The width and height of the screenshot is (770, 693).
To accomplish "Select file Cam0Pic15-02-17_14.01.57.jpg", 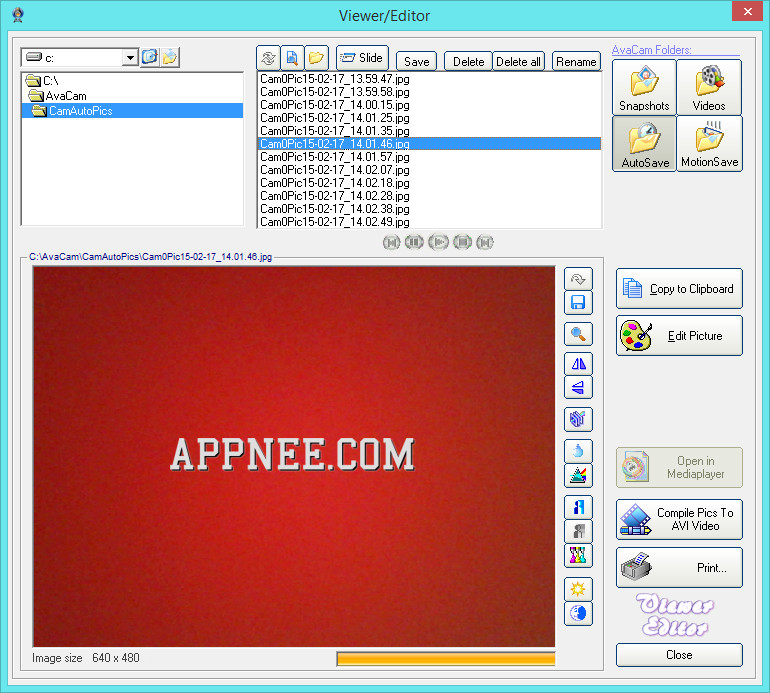I will tap(429, 157).
